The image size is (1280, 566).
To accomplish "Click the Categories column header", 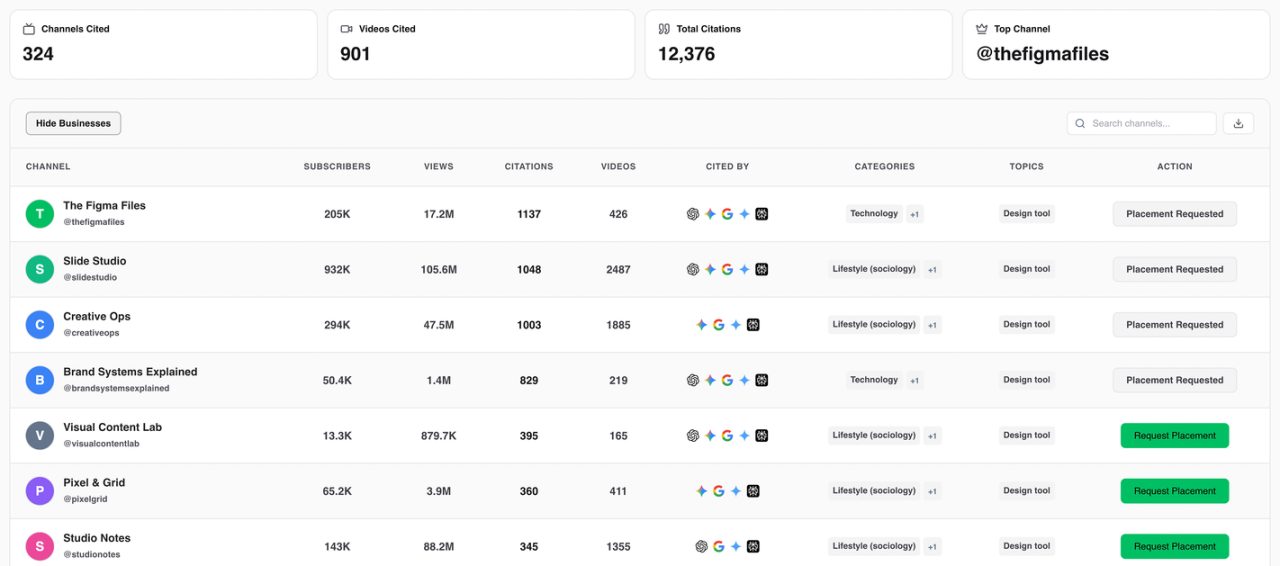I will [885, 167].
